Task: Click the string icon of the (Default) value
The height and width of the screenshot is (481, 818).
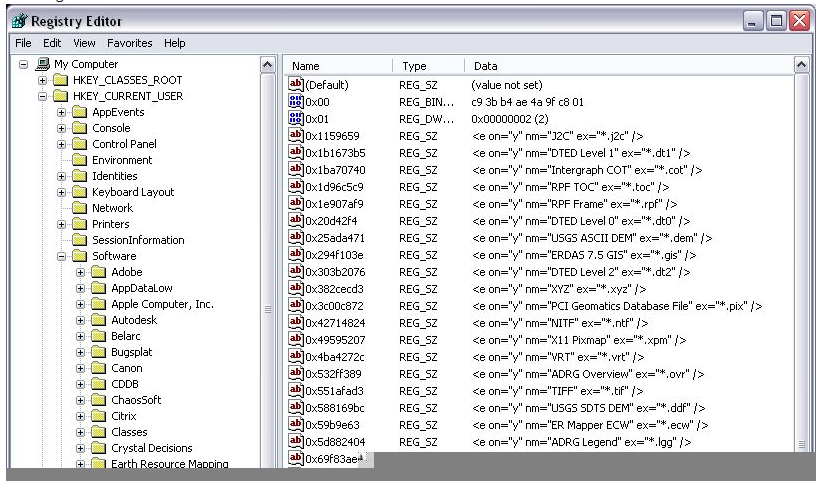Action: click(295, 86)
